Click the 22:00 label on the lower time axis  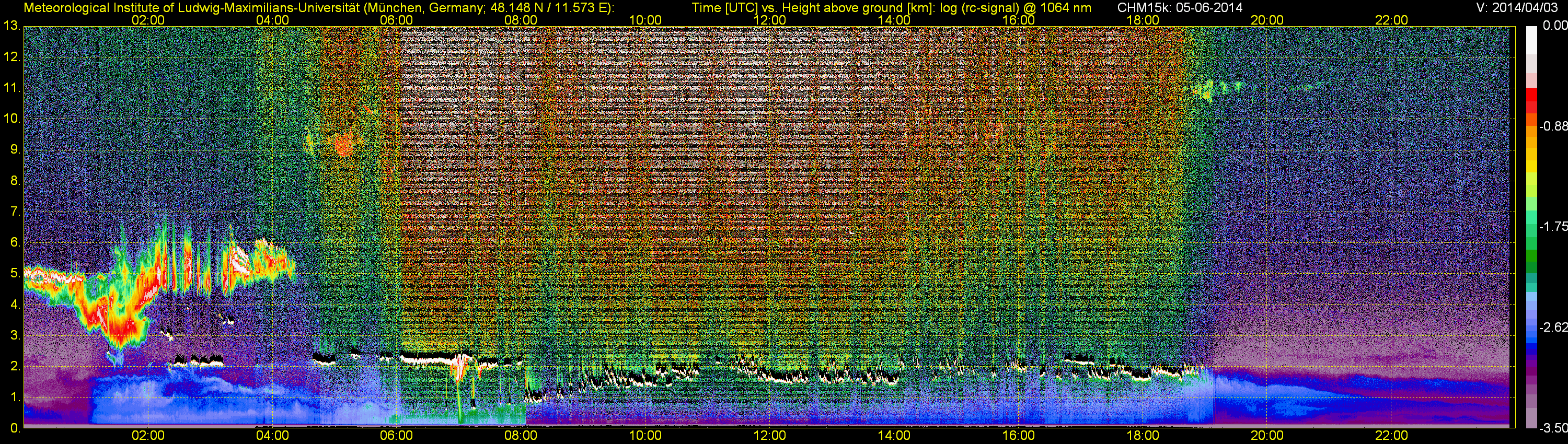1391,436
